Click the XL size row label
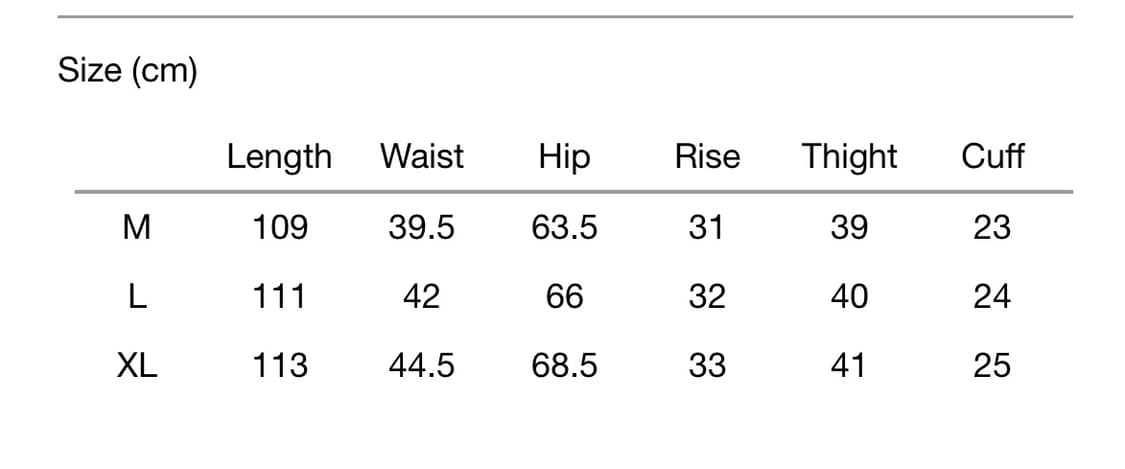Screen dimensions: 1125x469 (136, 366)
